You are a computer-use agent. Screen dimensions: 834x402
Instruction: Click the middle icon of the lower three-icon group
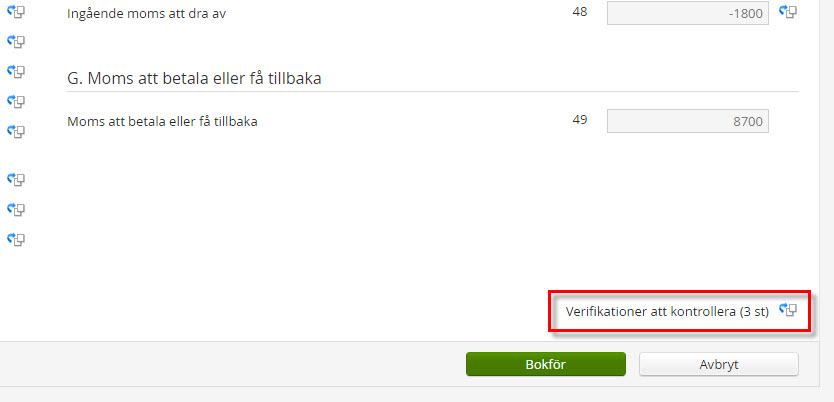click(x=16, y=210)
